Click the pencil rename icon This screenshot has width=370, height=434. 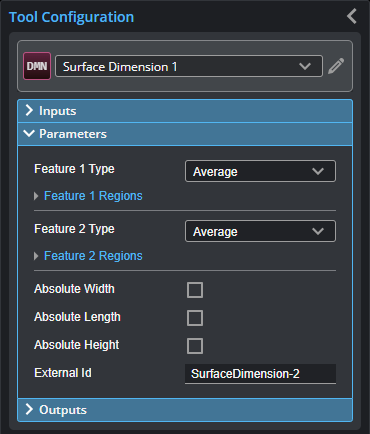coord(336,66)
